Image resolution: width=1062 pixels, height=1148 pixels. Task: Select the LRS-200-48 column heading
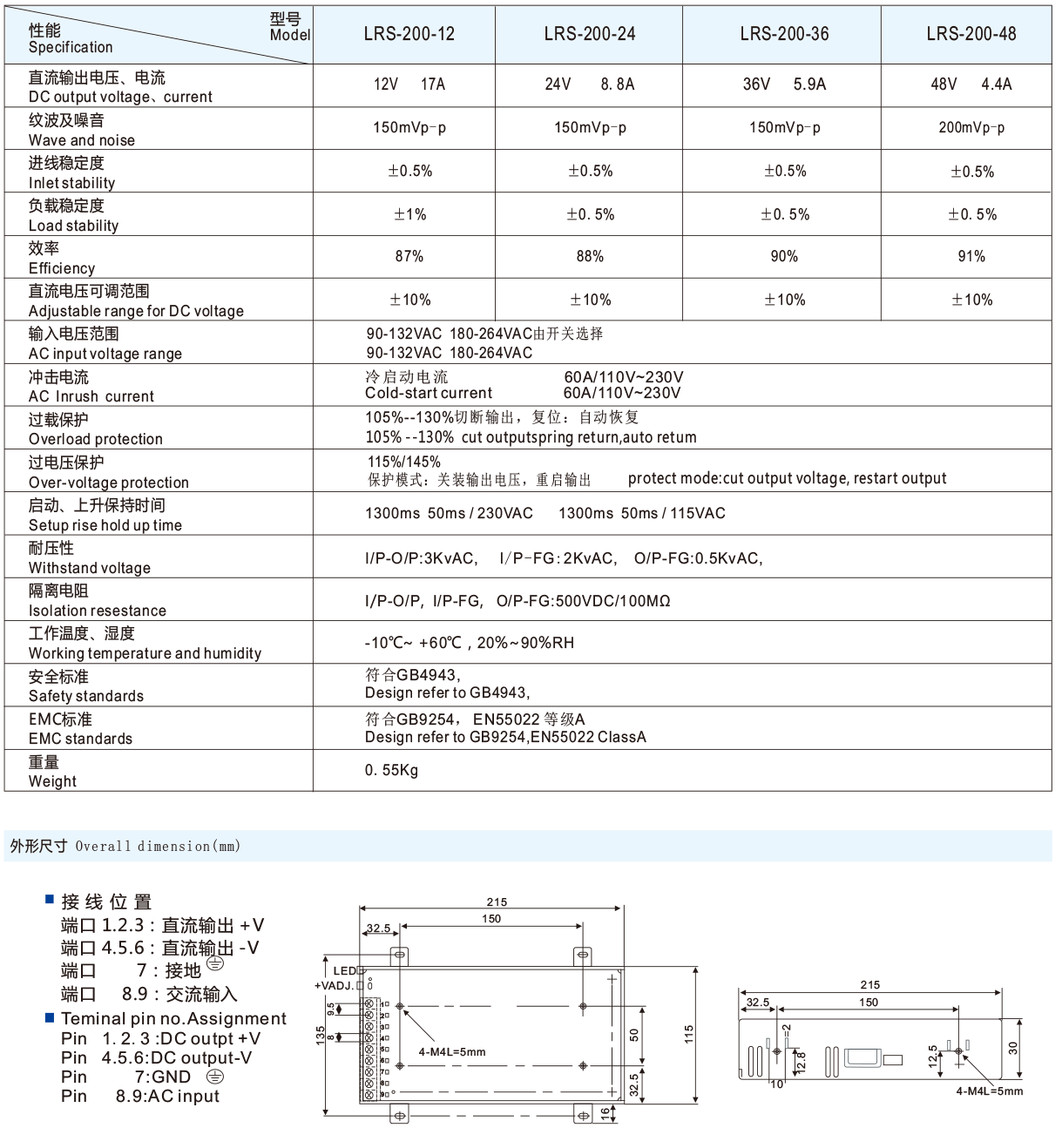pyautogui.click(x=970, y=37)
